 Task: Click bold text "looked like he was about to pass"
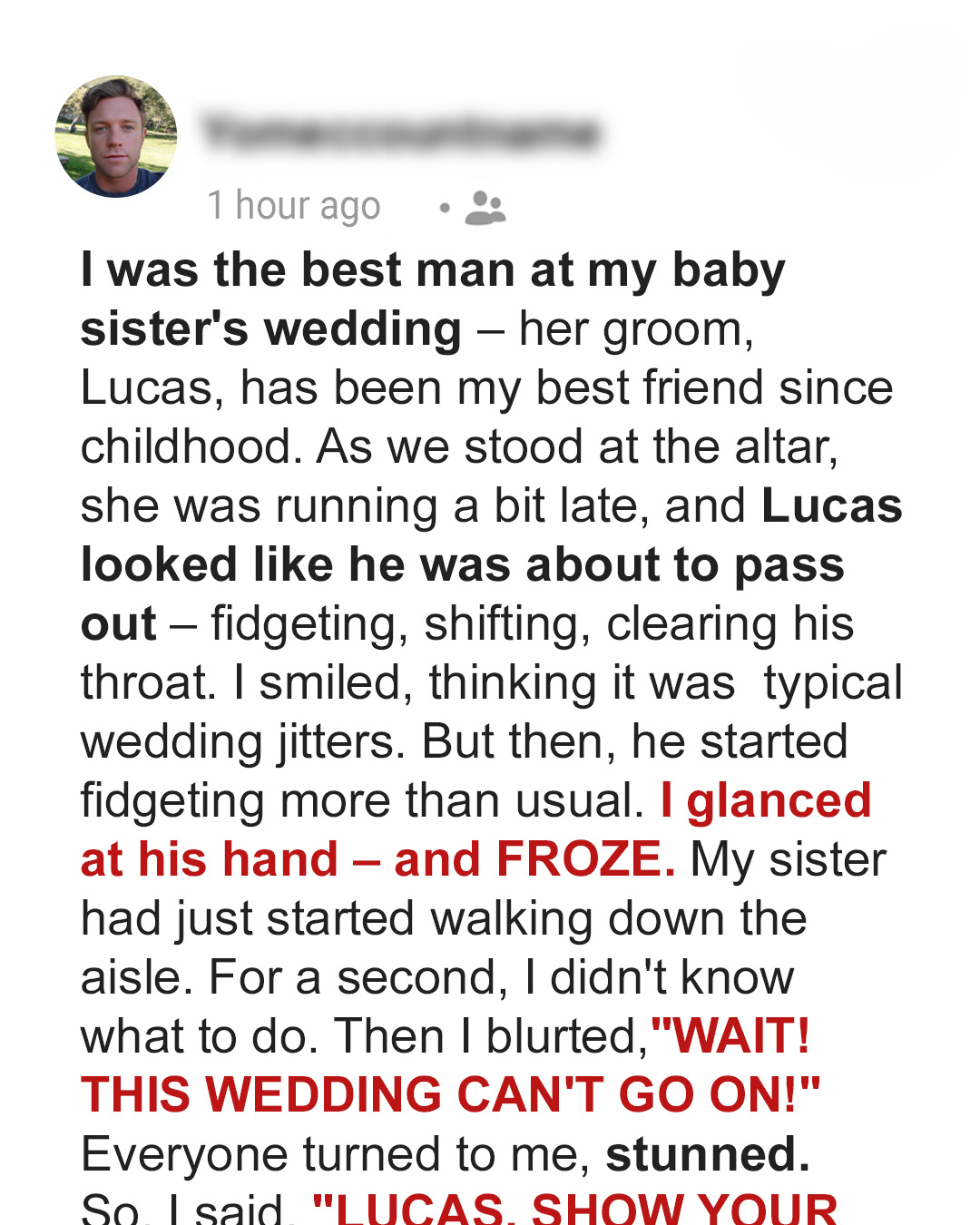[463, 565]
